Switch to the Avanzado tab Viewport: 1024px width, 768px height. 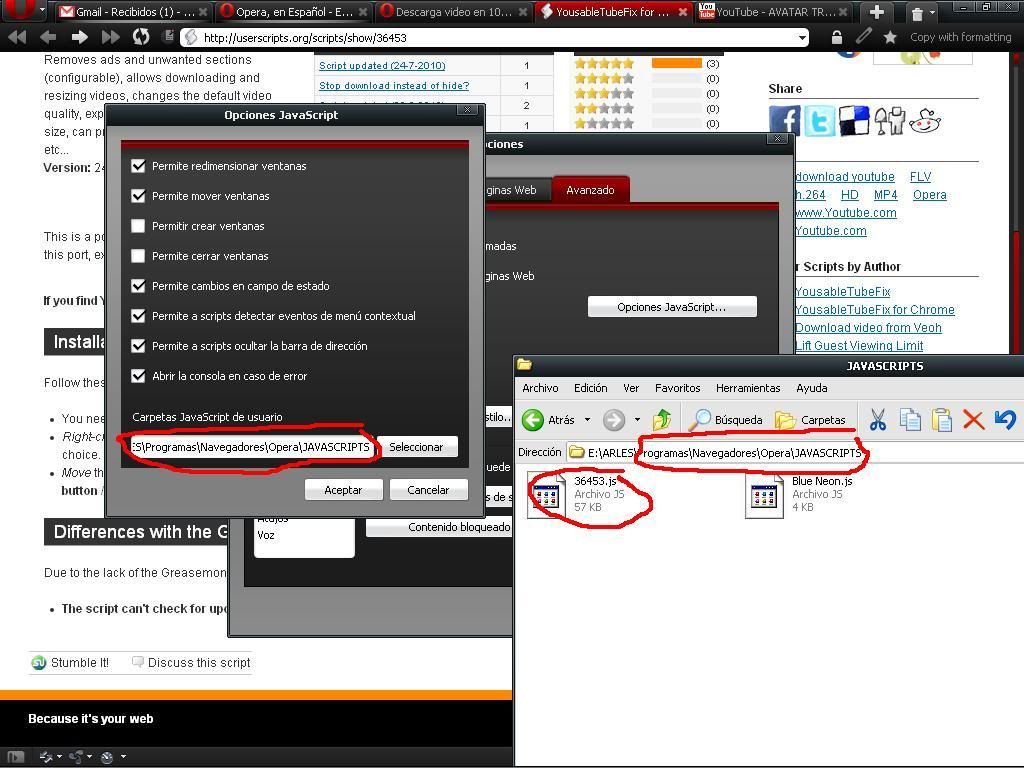point(590,190)
